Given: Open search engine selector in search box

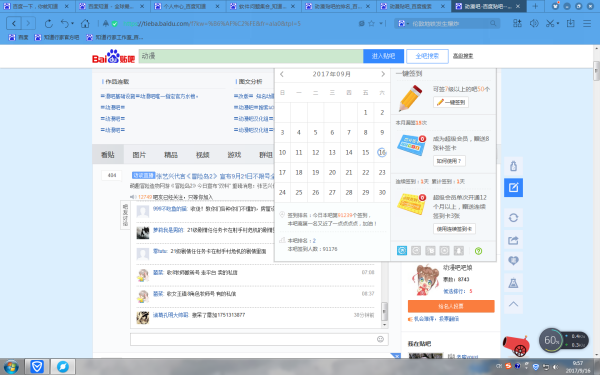Looking at the screenshot, I should coord(403,23).
